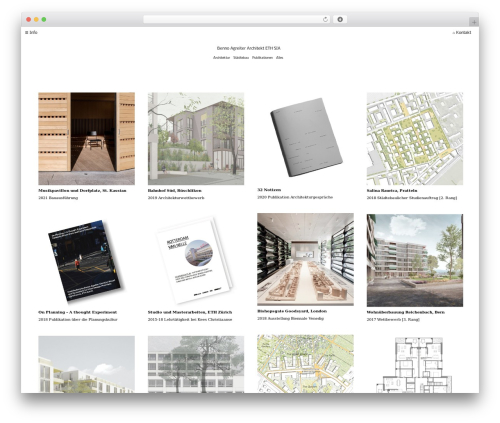500x423 pixels.
Task: Click the Reichenbach, Bern project title
Action: coord(406,312)
